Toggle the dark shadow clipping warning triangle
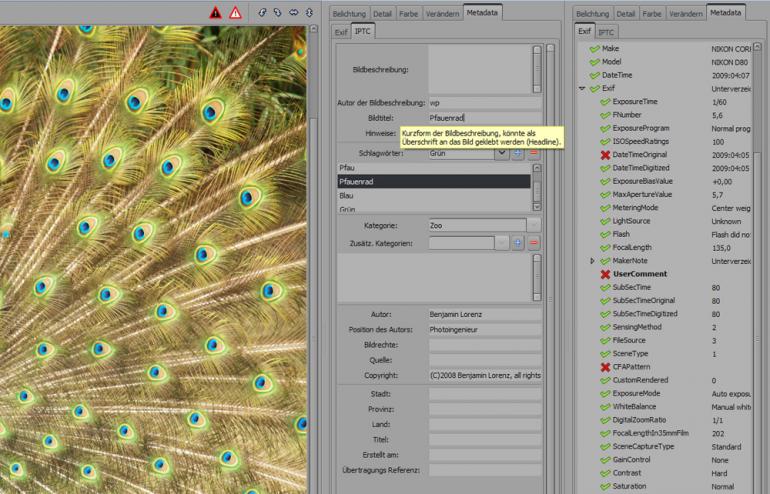770x494 pixels. coord(216,13)
